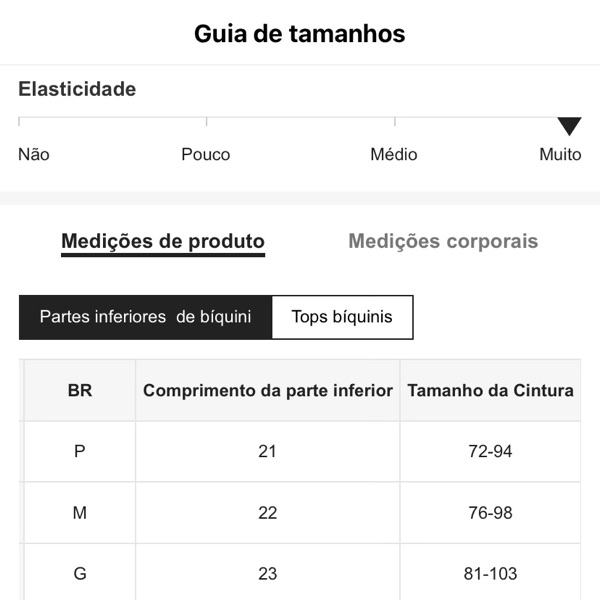This screenshot has height=600, width=600.
Task: Switch to Medições de produto tab
Action: (x=163, y=241)
